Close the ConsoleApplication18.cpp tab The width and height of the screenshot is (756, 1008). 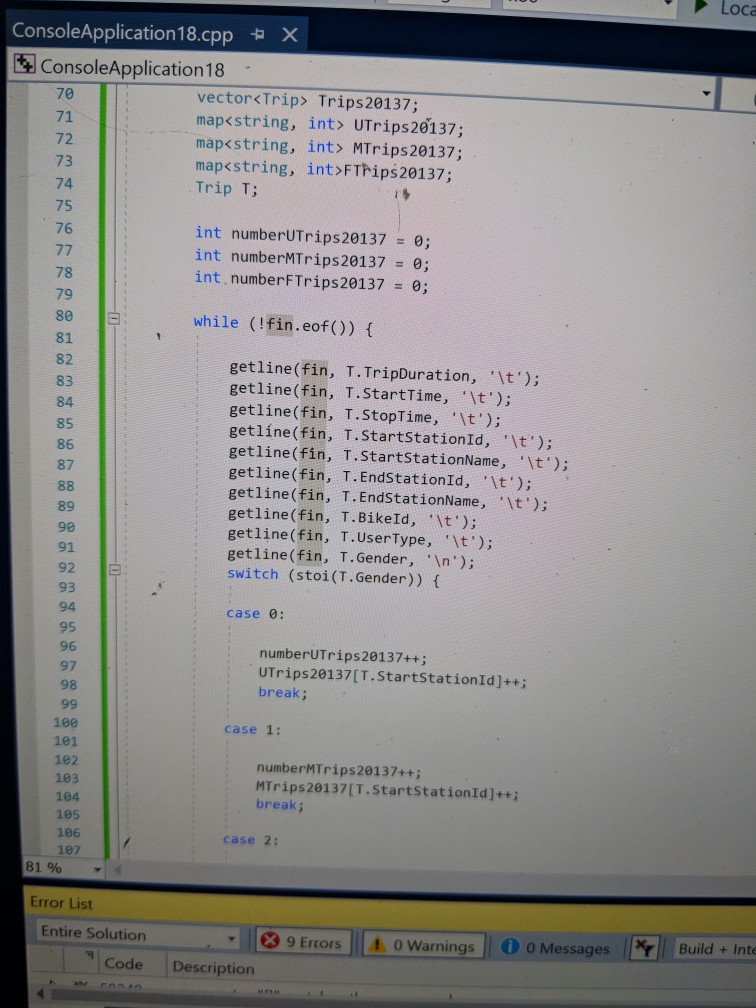[x=290, y=35]
